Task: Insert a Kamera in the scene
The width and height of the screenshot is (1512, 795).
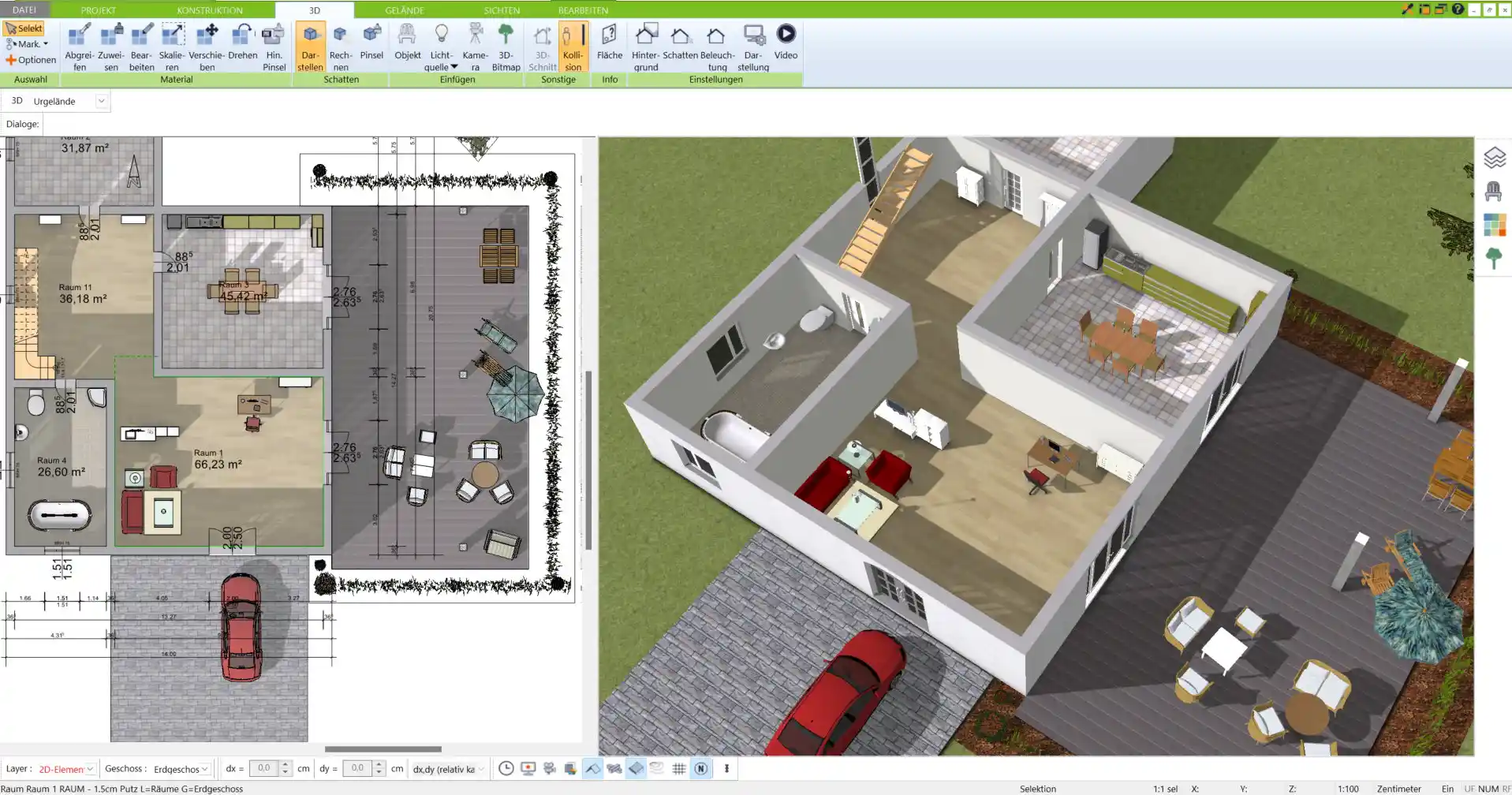Action: pyautogui.click(x=475, y=47)
